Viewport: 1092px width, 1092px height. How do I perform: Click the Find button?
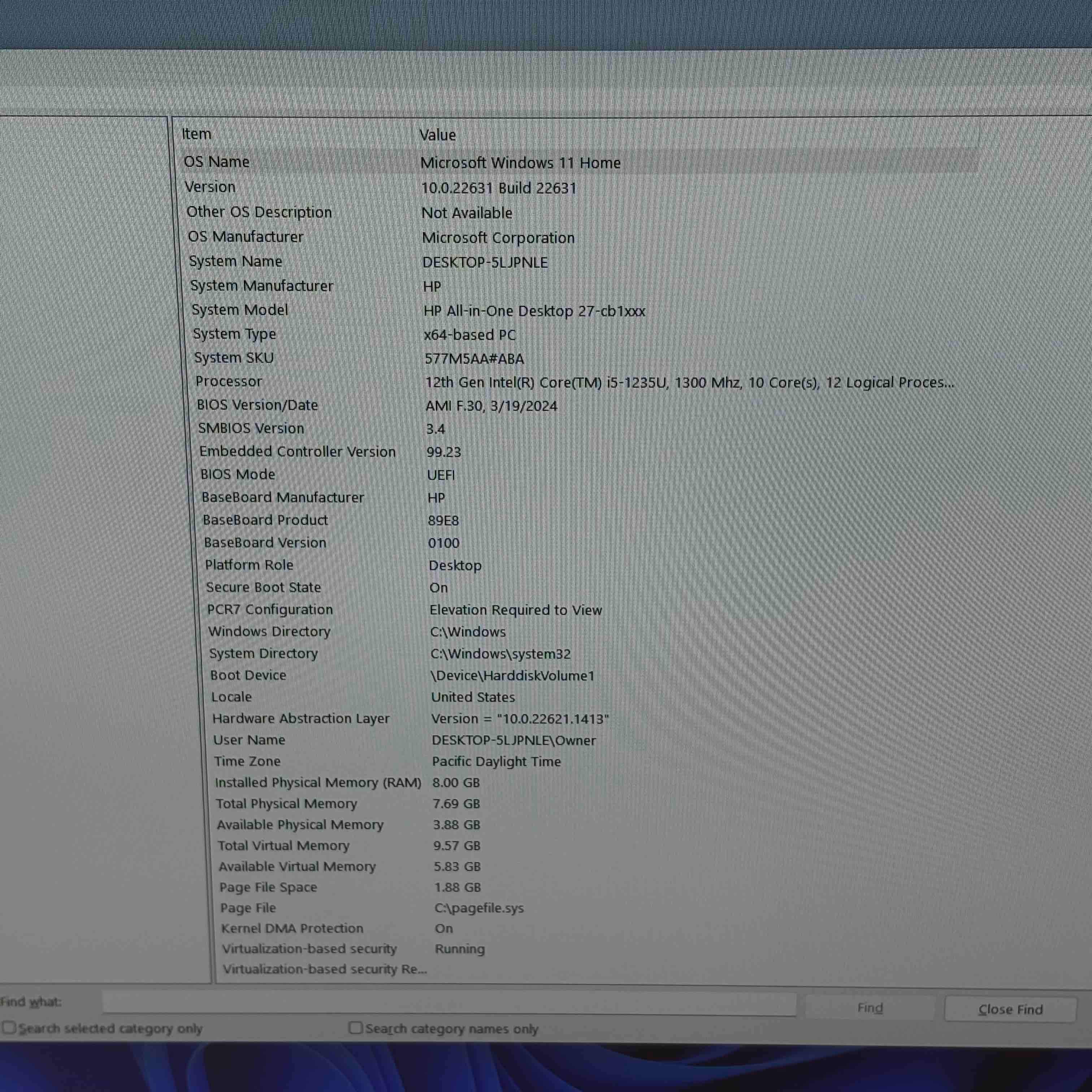point(869,1008)
